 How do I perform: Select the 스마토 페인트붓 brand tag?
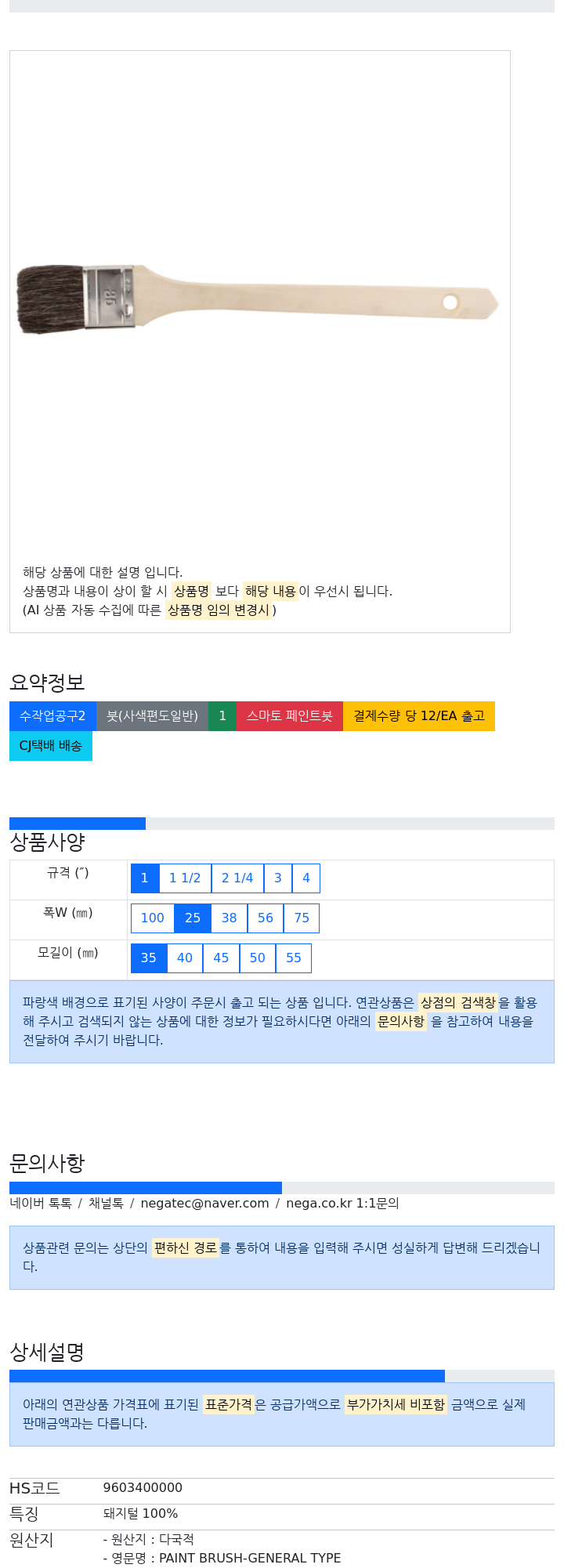click(x=290, y=716)
